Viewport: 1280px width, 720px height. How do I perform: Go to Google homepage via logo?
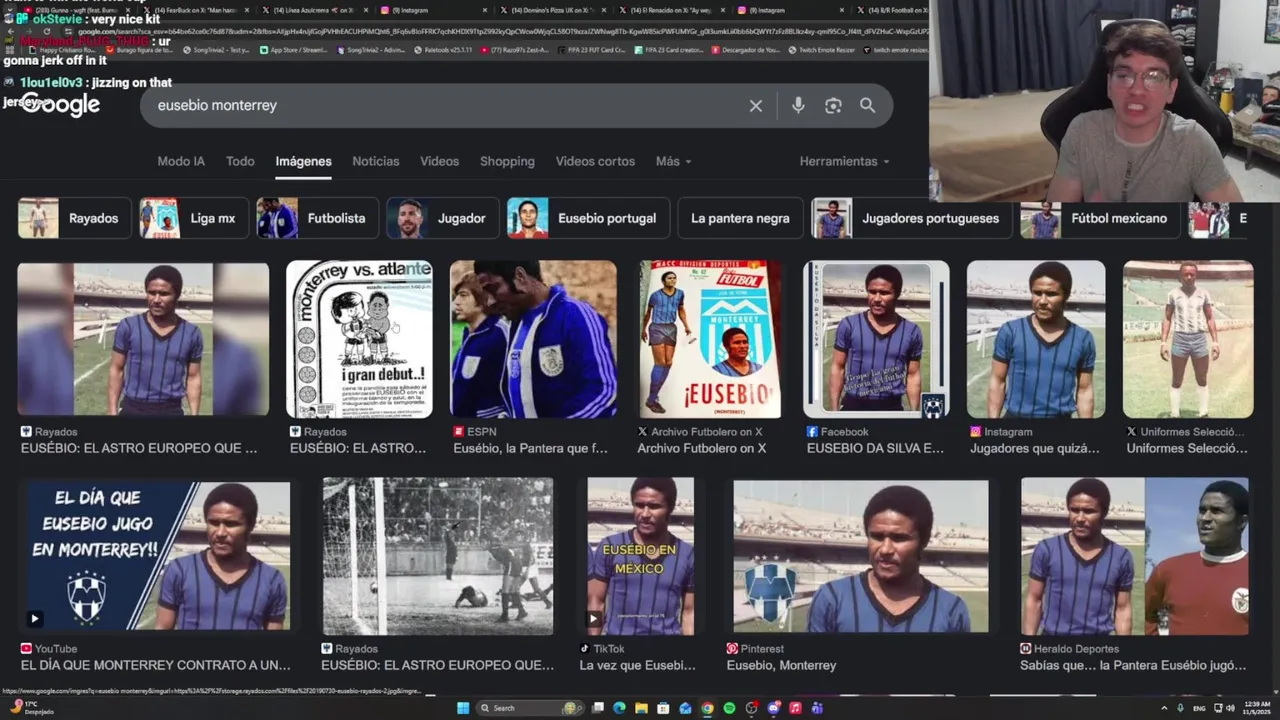coord(60,105)
